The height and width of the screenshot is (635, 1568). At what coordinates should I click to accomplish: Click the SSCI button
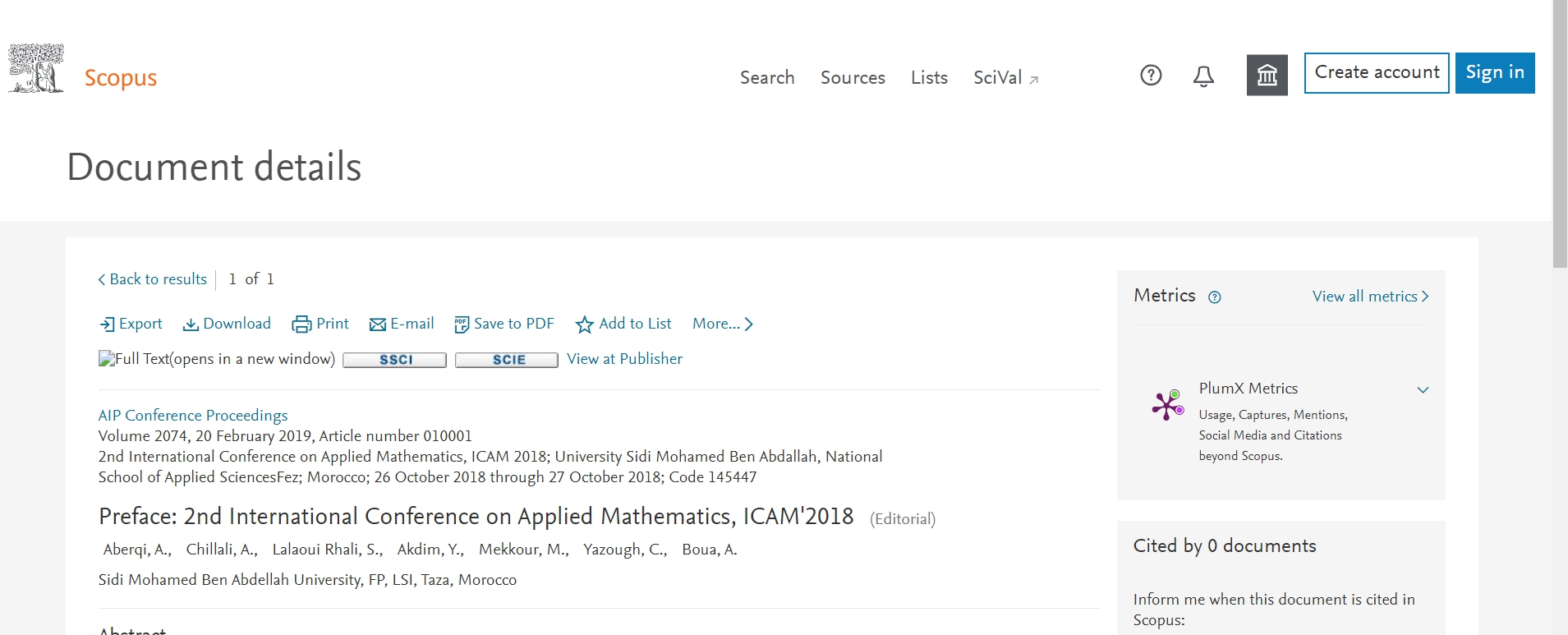pyautogui.click(x=395, y=360)
